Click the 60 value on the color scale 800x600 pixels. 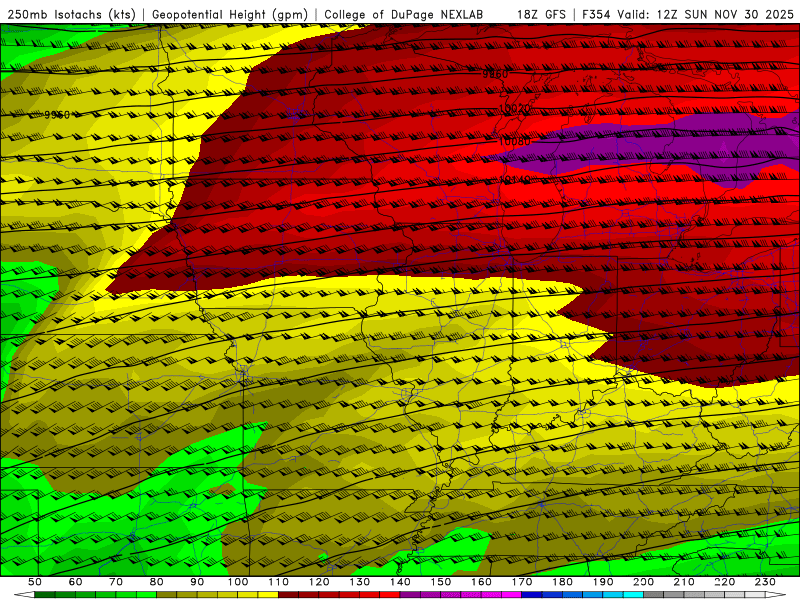click(75, 582)
